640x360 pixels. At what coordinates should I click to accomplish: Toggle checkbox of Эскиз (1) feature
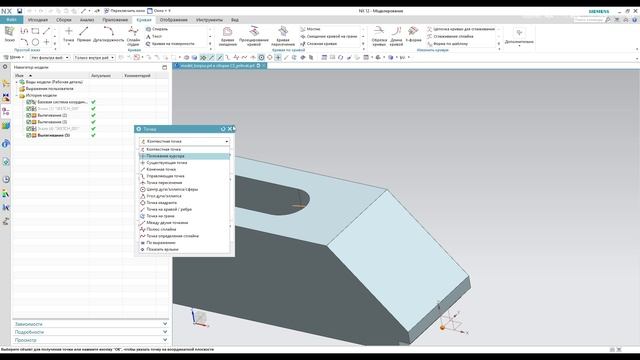coord(29,109)
